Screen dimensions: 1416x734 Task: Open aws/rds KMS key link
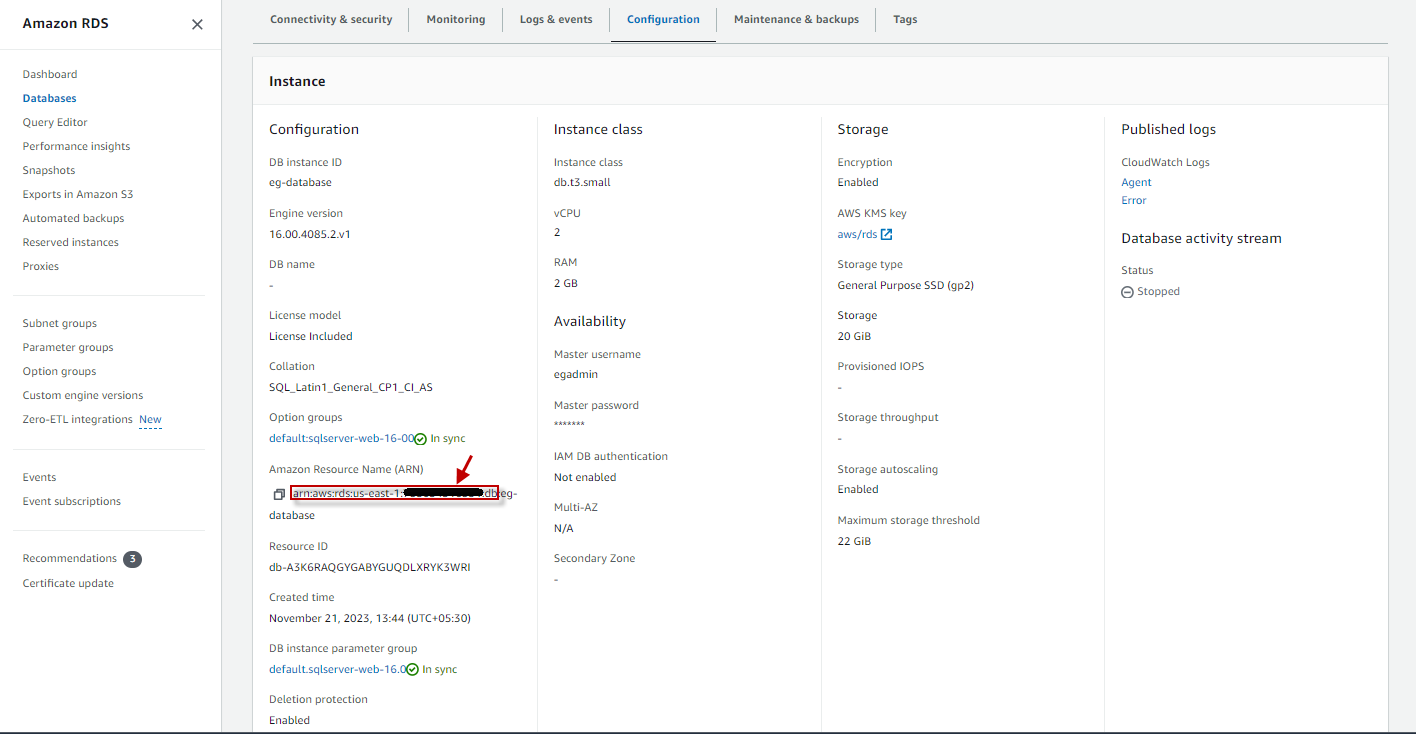[x=857, y=234]
